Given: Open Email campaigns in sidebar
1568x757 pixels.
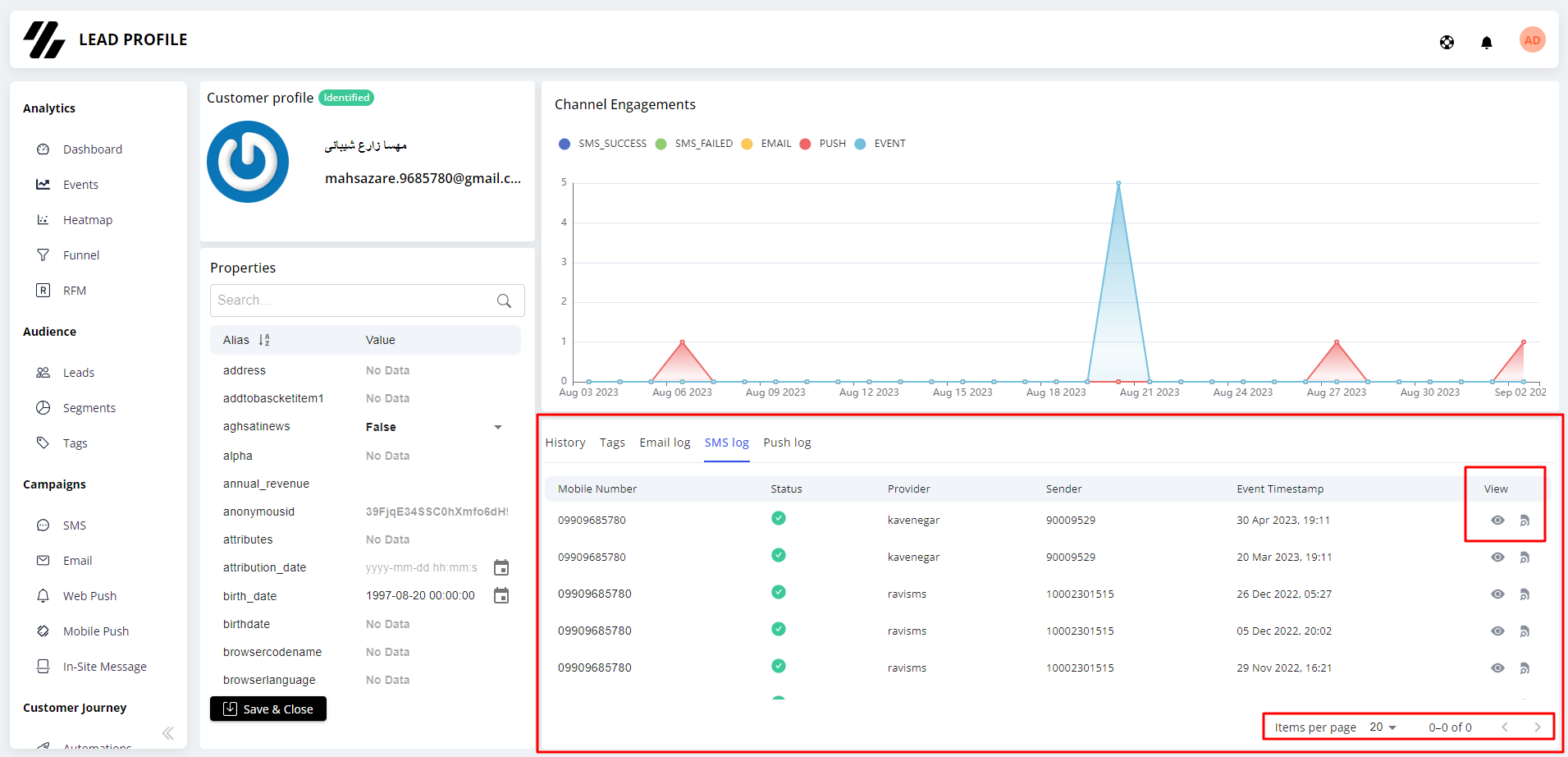Looking at the screenshot, I should click(77, 561).
